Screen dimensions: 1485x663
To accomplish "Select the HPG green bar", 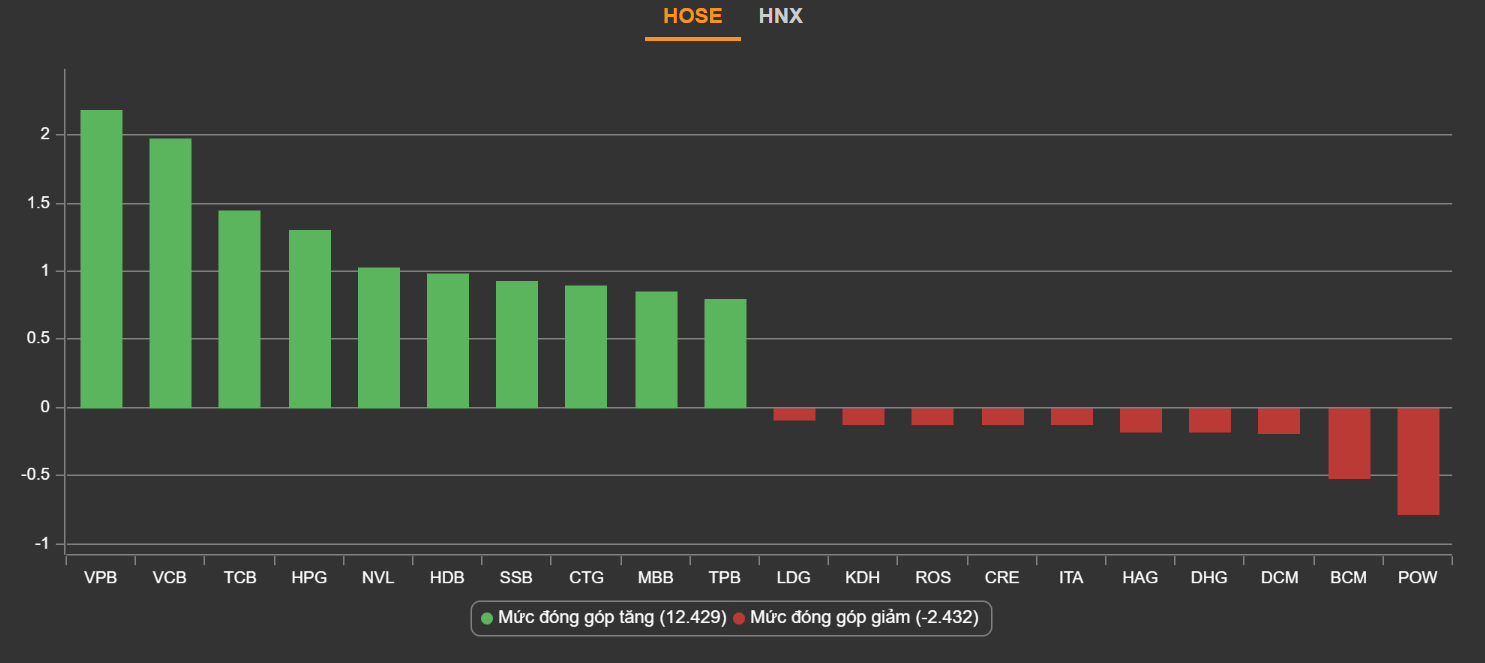I will tap(310, 319).
